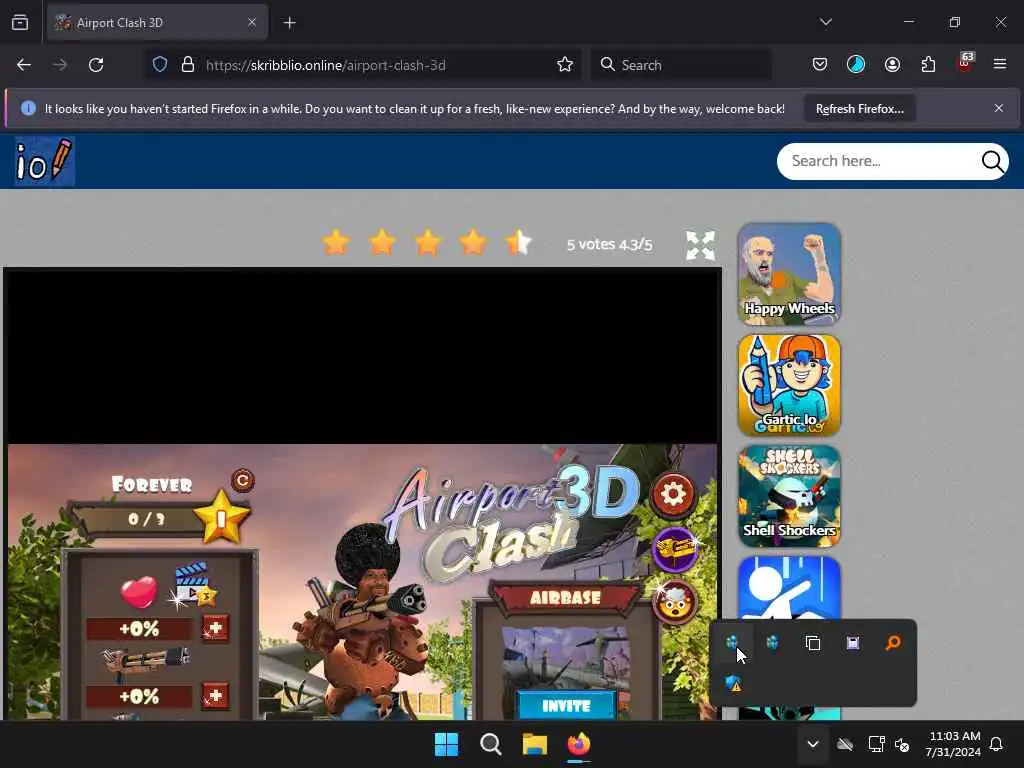The width and height of the screenshot is (1024, 768).
Task: Click the clapperboard video reward icon
Action: 194,583
